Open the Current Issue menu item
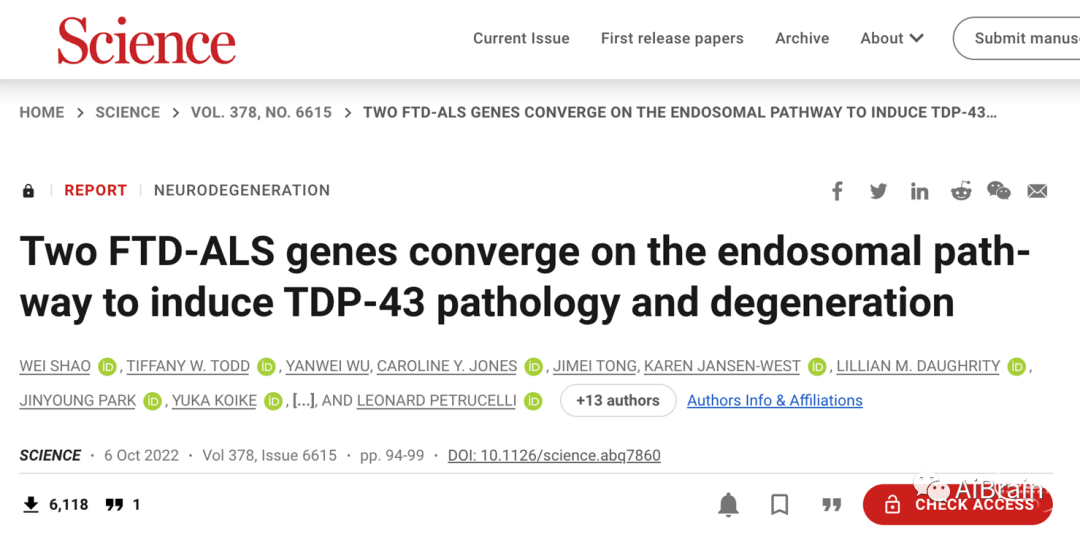The width and height of the screenshot is (1080, 534). [521, 39]
